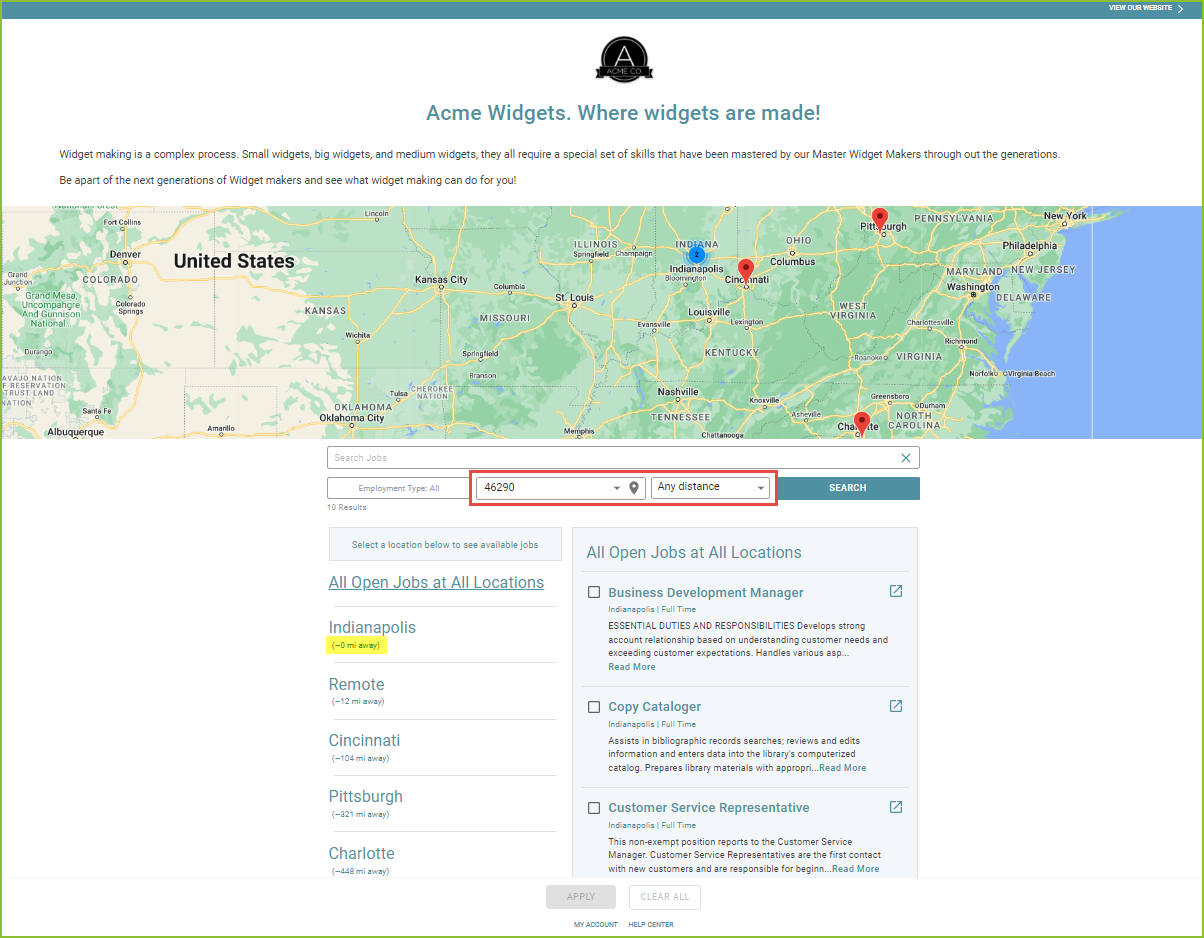Screen dimensions: 1204x938
Task: Click the '(~12 mi away)' distance text
Action: (358, 702)
